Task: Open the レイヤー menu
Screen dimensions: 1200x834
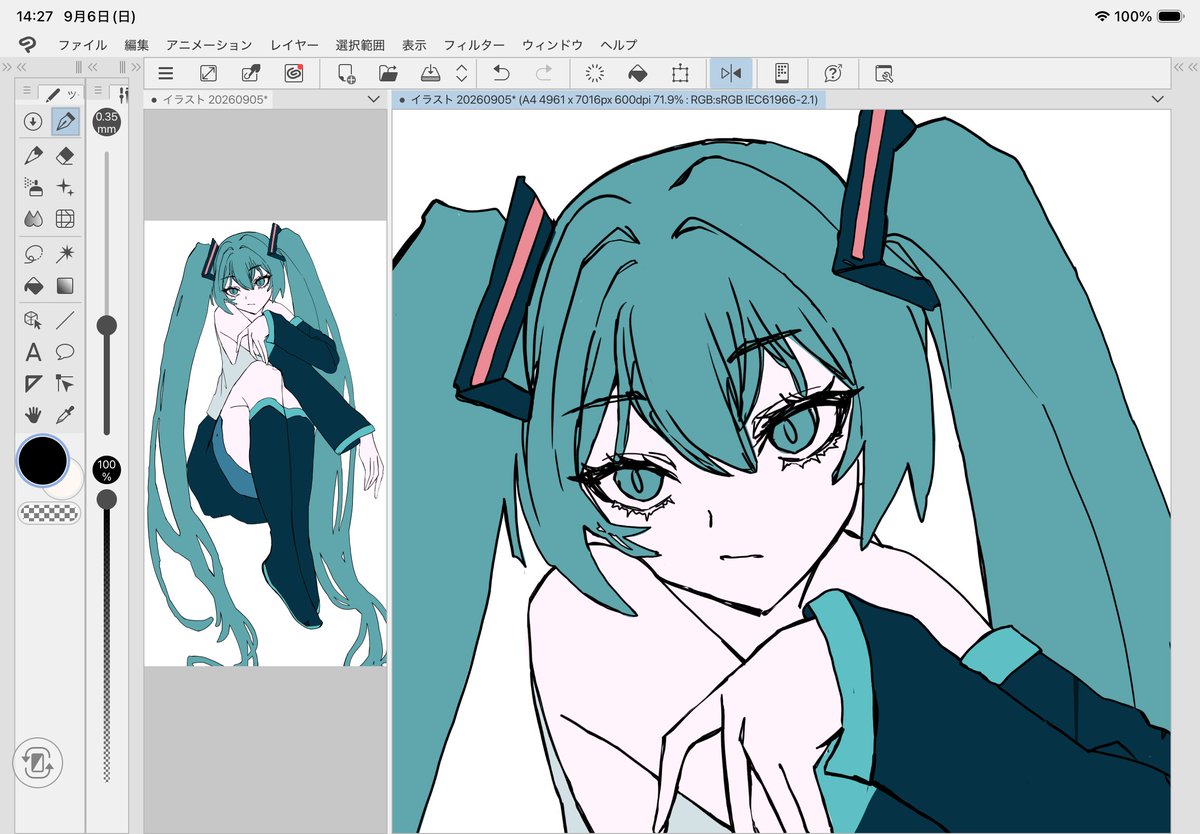Action: coord(295,45)
